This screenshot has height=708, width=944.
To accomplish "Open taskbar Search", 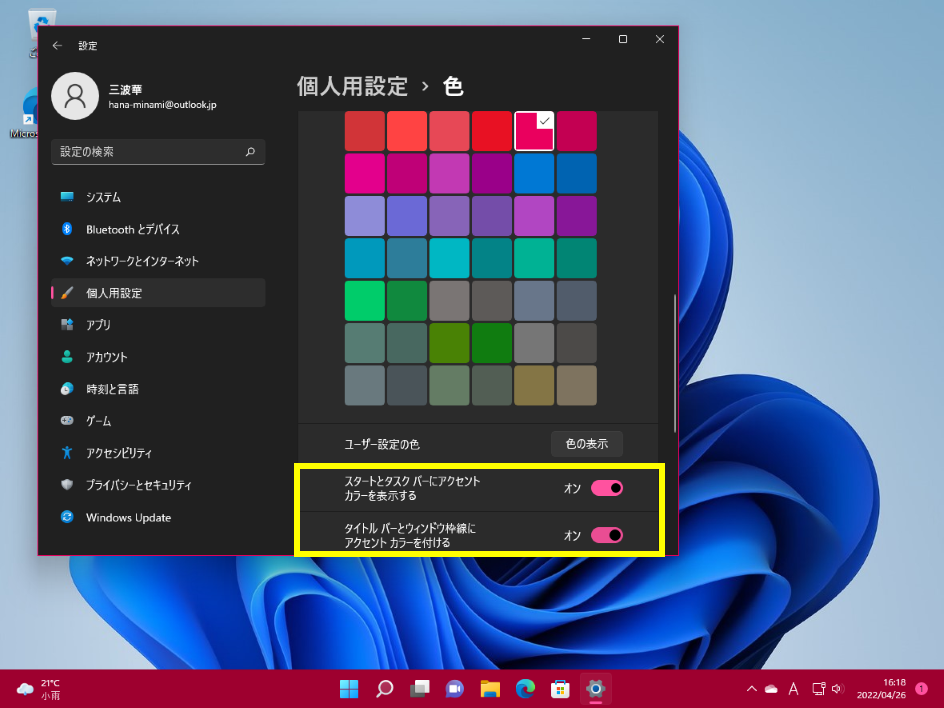I will 384,689.
